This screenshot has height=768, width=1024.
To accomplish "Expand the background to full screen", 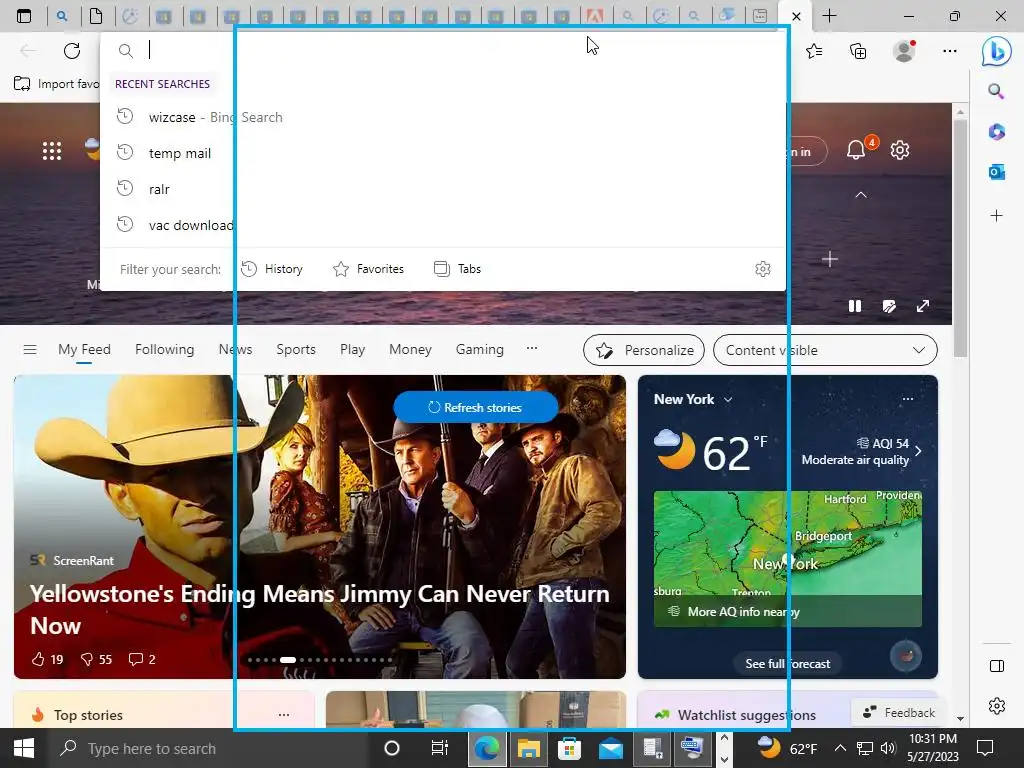I will pyautogui.click(x=923, y=306).
